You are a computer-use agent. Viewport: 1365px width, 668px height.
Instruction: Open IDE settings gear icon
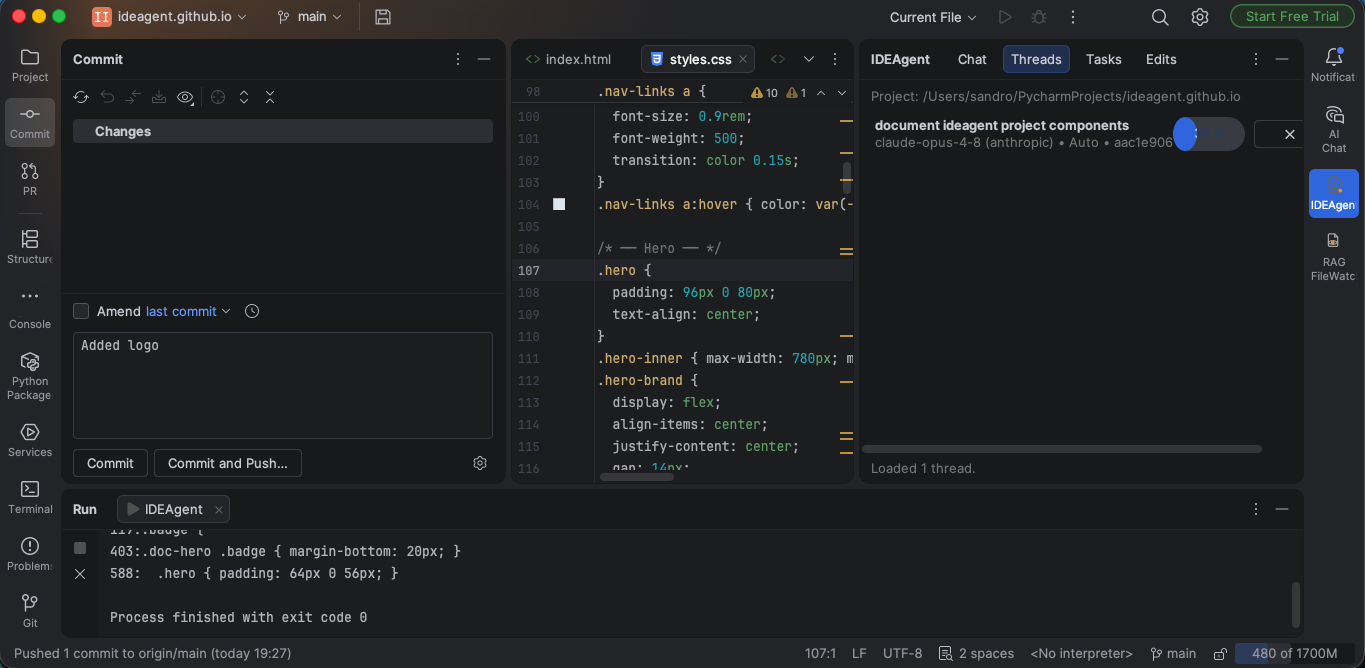1200,17
